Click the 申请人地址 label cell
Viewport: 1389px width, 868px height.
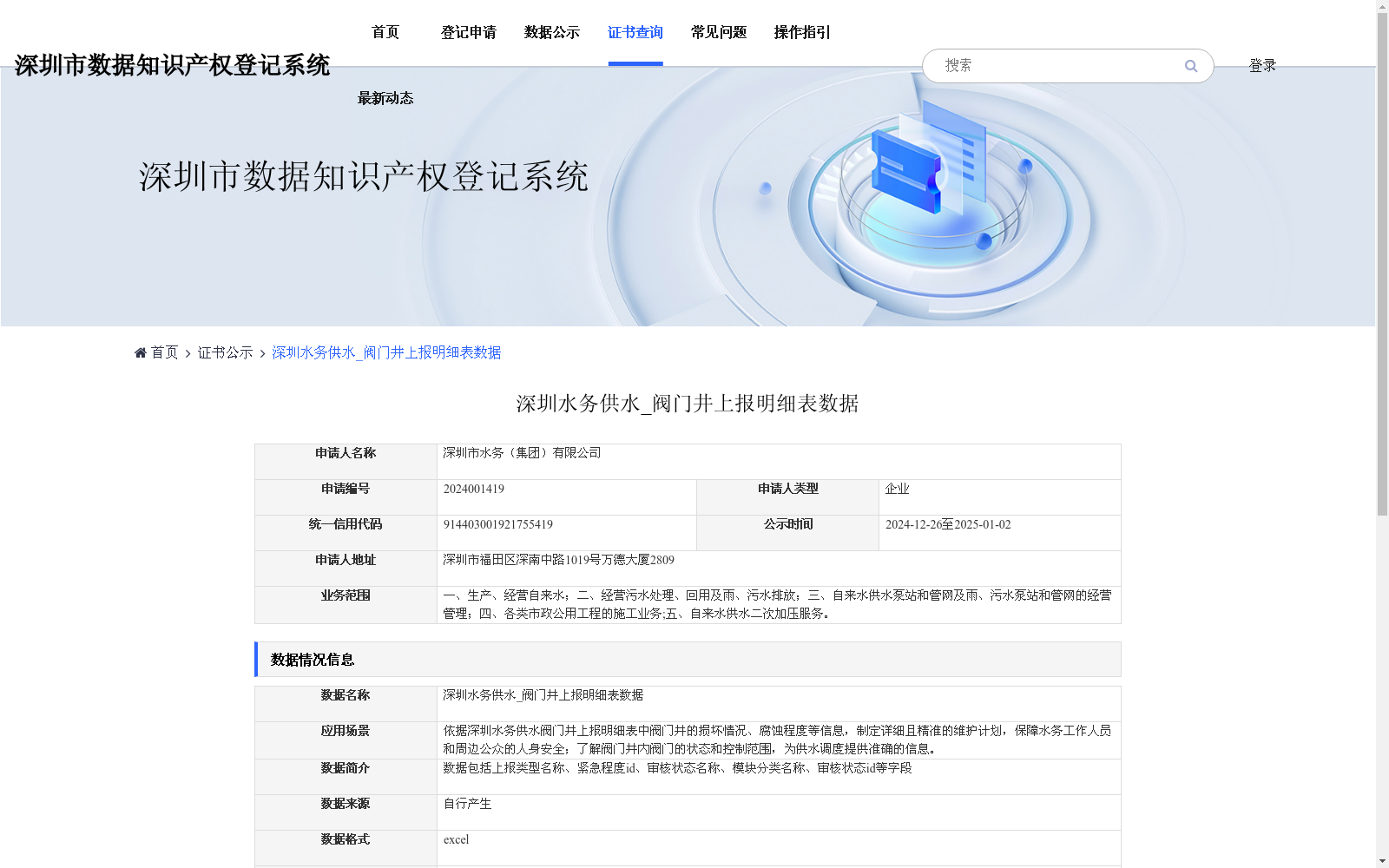pos(346,569)
